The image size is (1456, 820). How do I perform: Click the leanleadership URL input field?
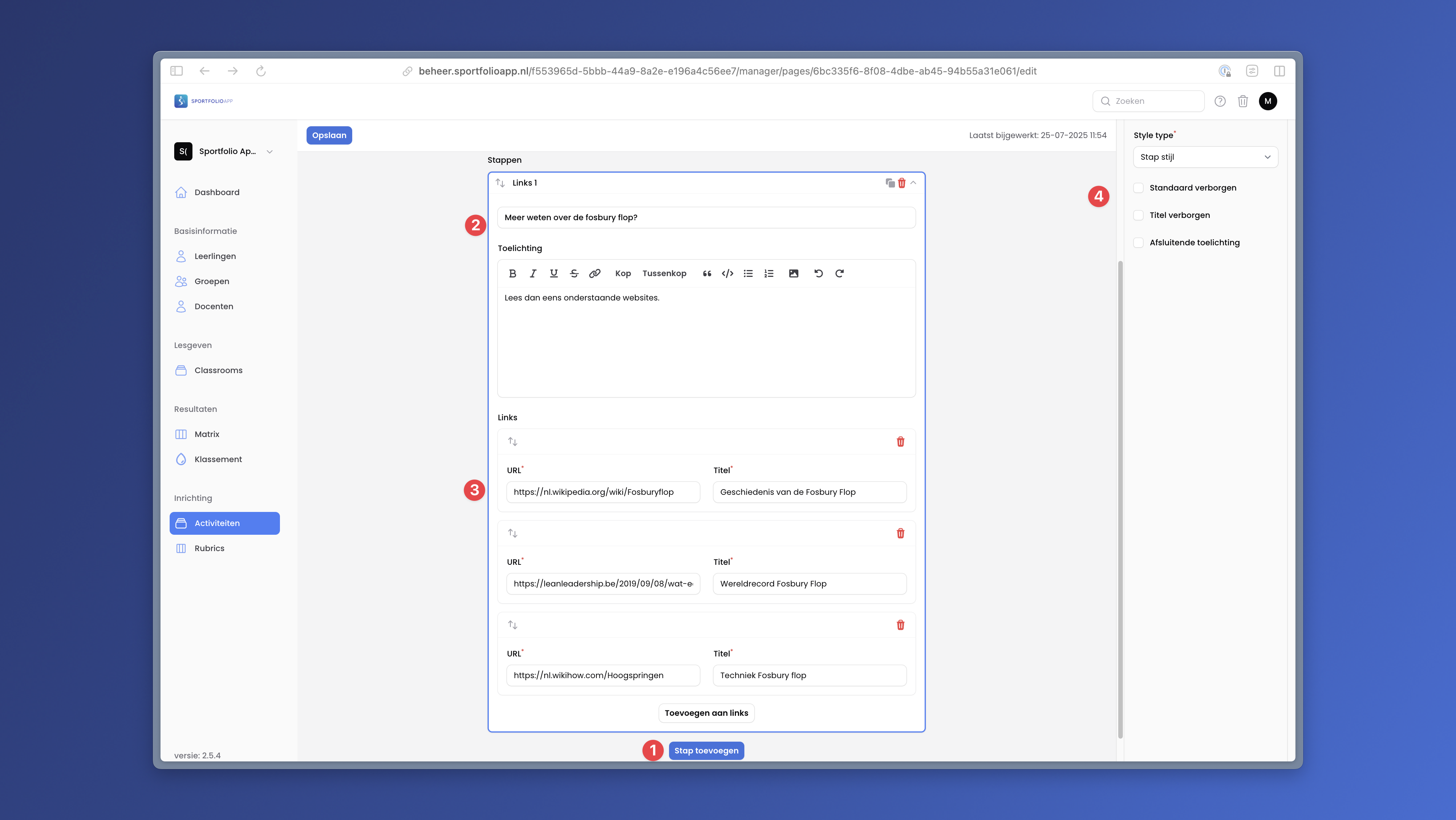[x=603, y=584]
